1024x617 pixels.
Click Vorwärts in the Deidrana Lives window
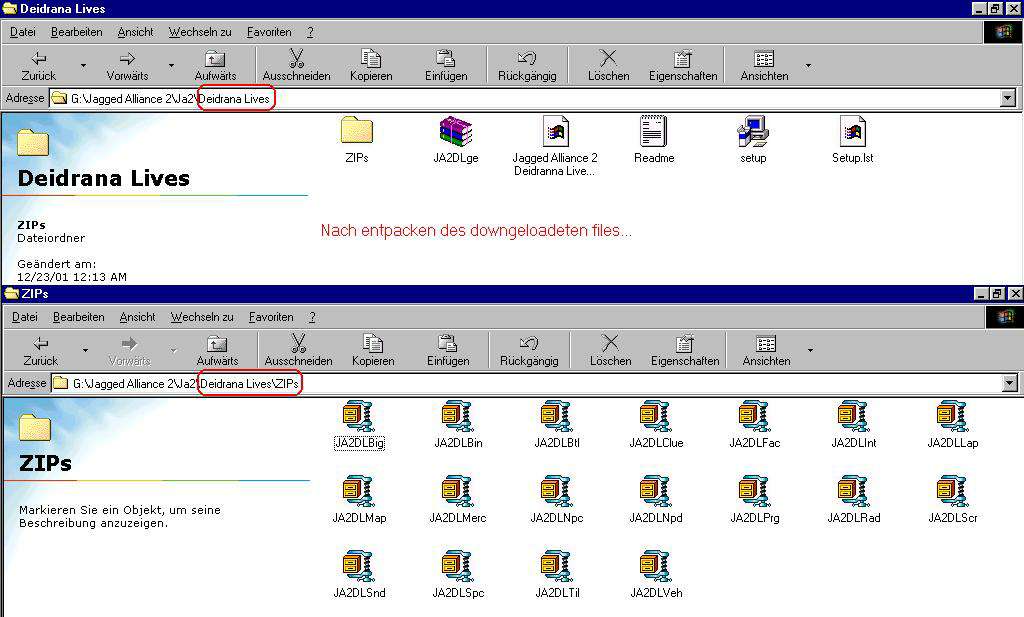(x=127, y=66)
